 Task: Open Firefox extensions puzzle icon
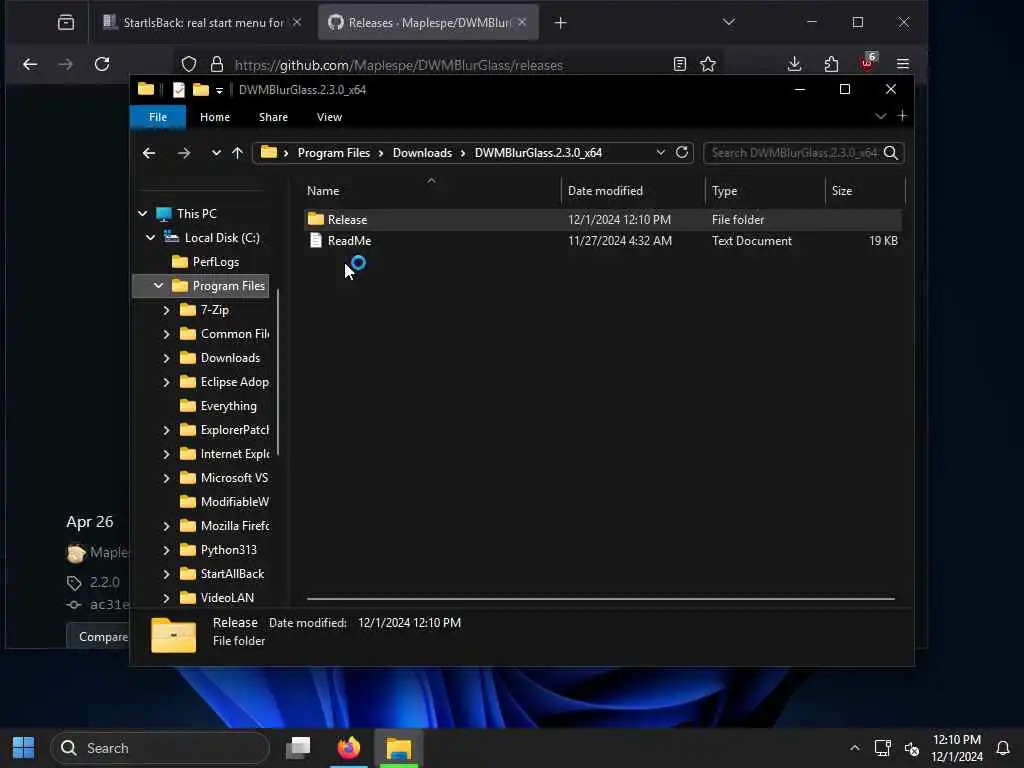(831, 64)
